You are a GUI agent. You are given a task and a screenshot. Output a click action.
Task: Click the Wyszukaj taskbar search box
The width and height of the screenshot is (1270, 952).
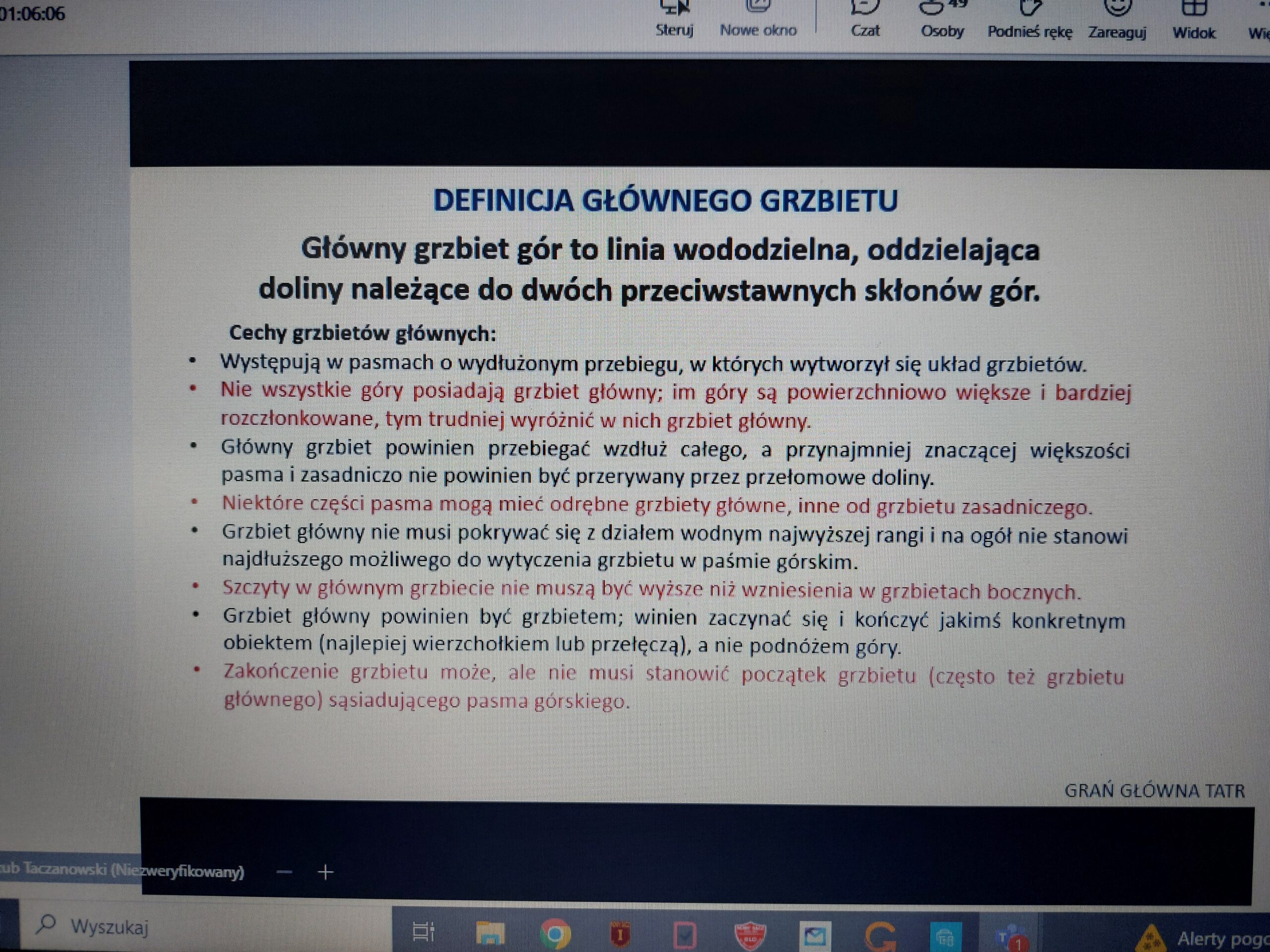click(109, 927)
